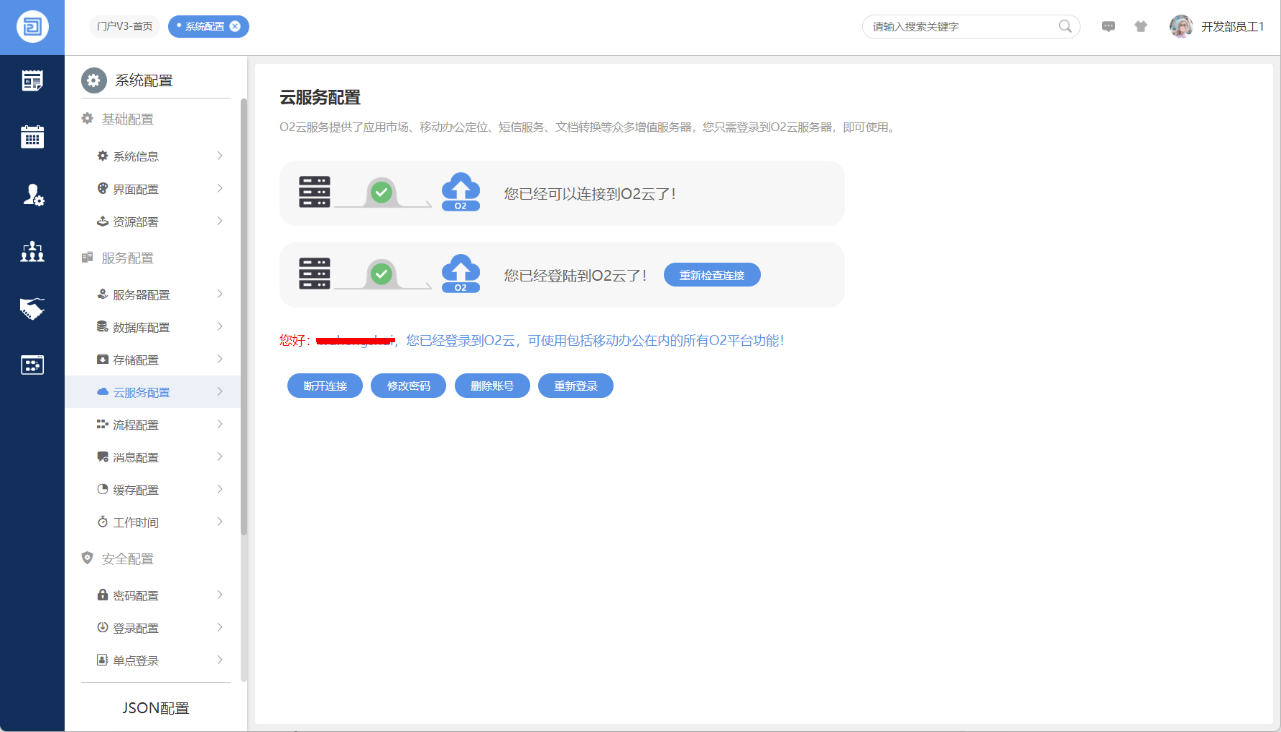Open the calendar icon in left navigation bar
This screenshot has height=732, width=1281.
pos(32,137)
